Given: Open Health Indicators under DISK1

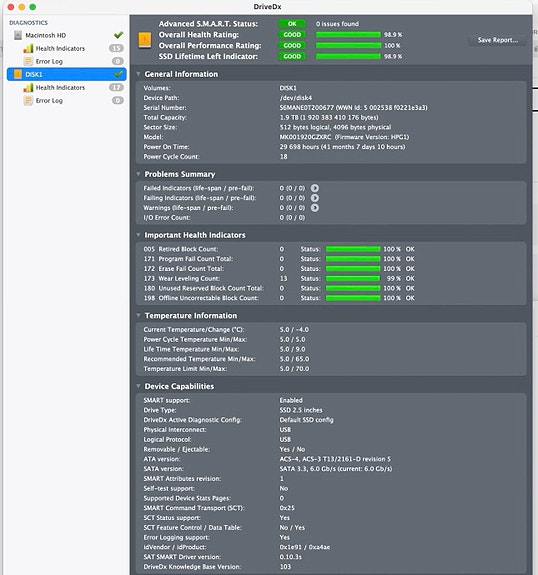Looking at the screenshot, I should (60, 88).
